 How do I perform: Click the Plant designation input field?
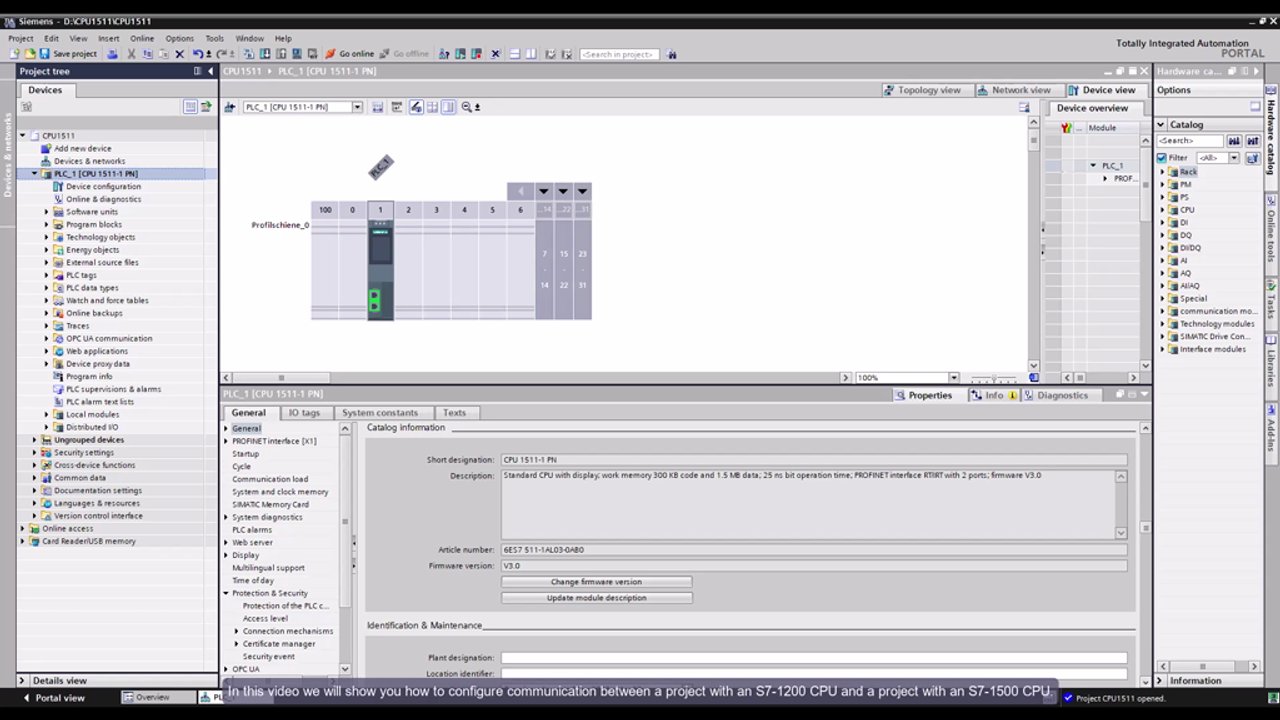(x=814, y=658)
